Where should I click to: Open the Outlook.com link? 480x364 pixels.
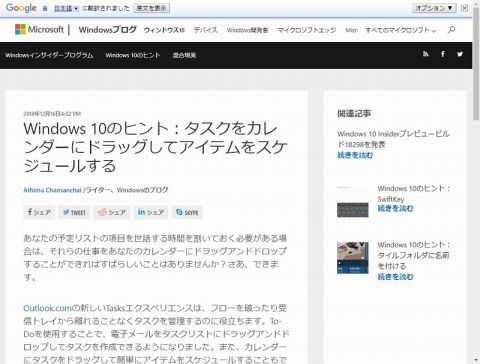click(x=48, y=308)
